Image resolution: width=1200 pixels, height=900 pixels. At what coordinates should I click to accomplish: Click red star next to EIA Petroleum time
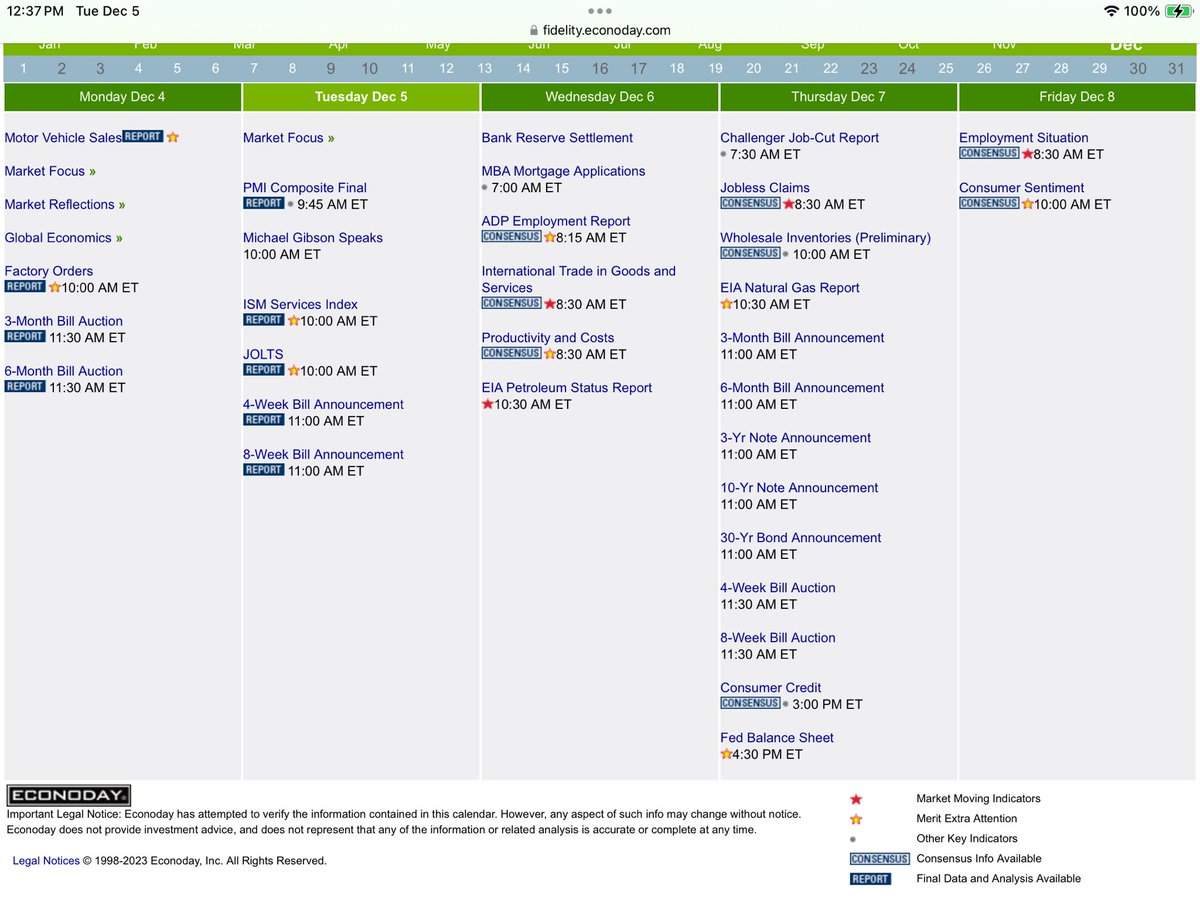(x=488, y=404)
